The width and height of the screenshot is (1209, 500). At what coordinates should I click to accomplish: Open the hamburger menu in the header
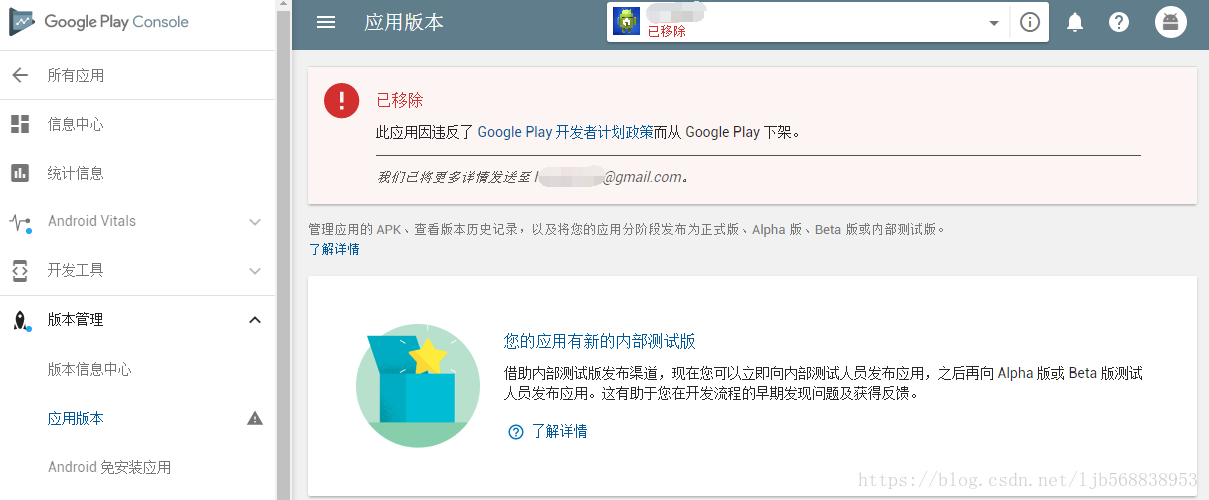(x=326, y=22)
